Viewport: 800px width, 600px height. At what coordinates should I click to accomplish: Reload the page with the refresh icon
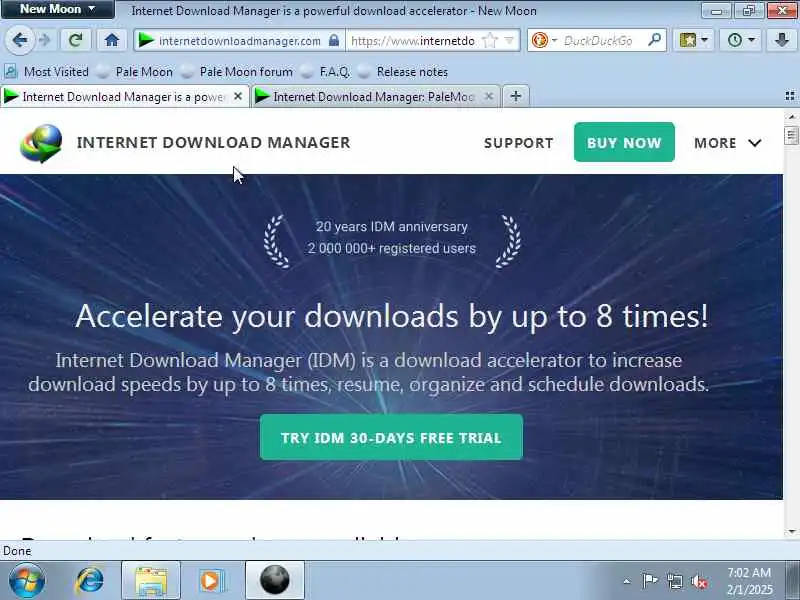click(x=76, y=40)
